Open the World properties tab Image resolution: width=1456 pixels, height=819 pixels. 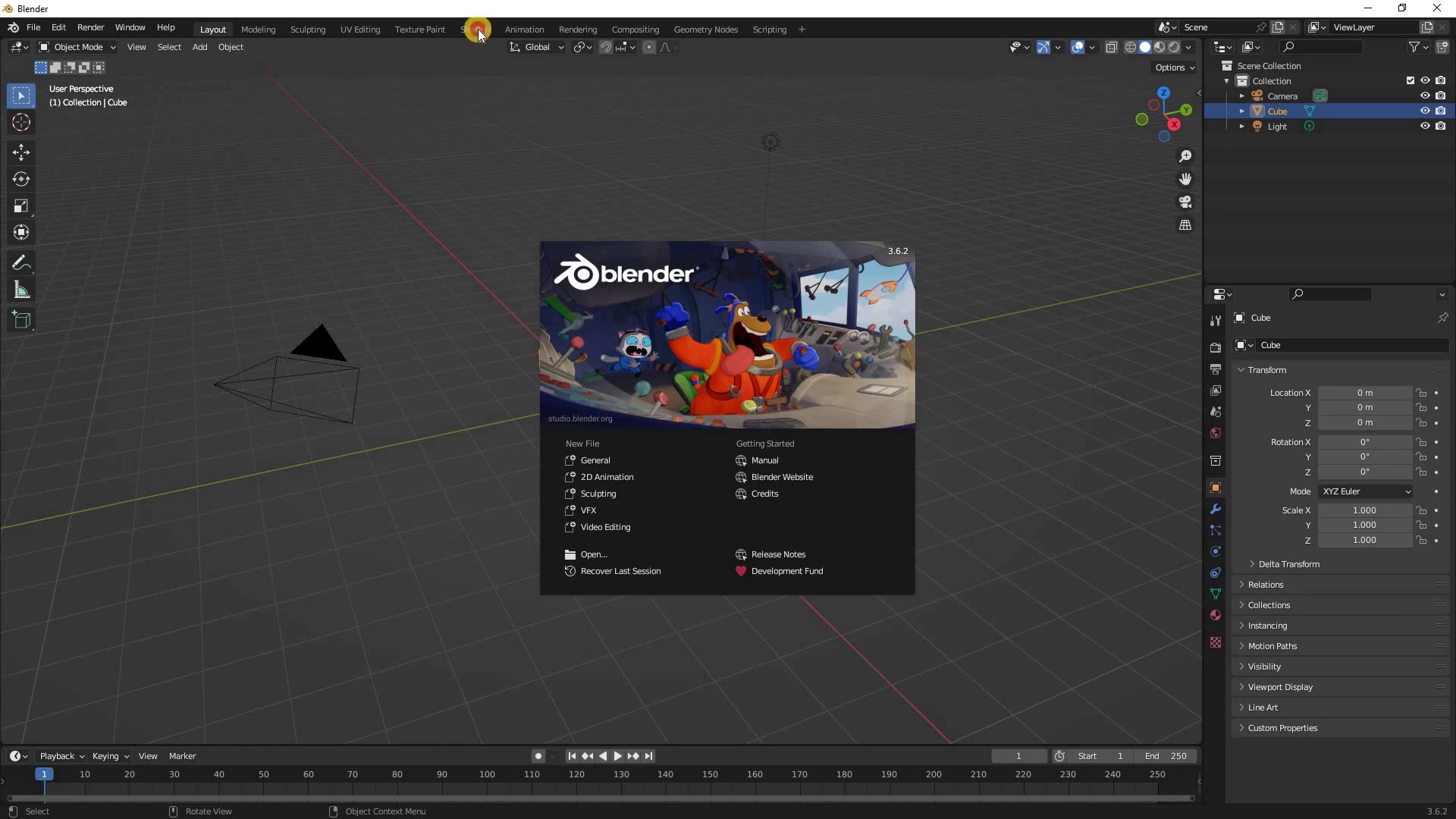coord(1216,432)
